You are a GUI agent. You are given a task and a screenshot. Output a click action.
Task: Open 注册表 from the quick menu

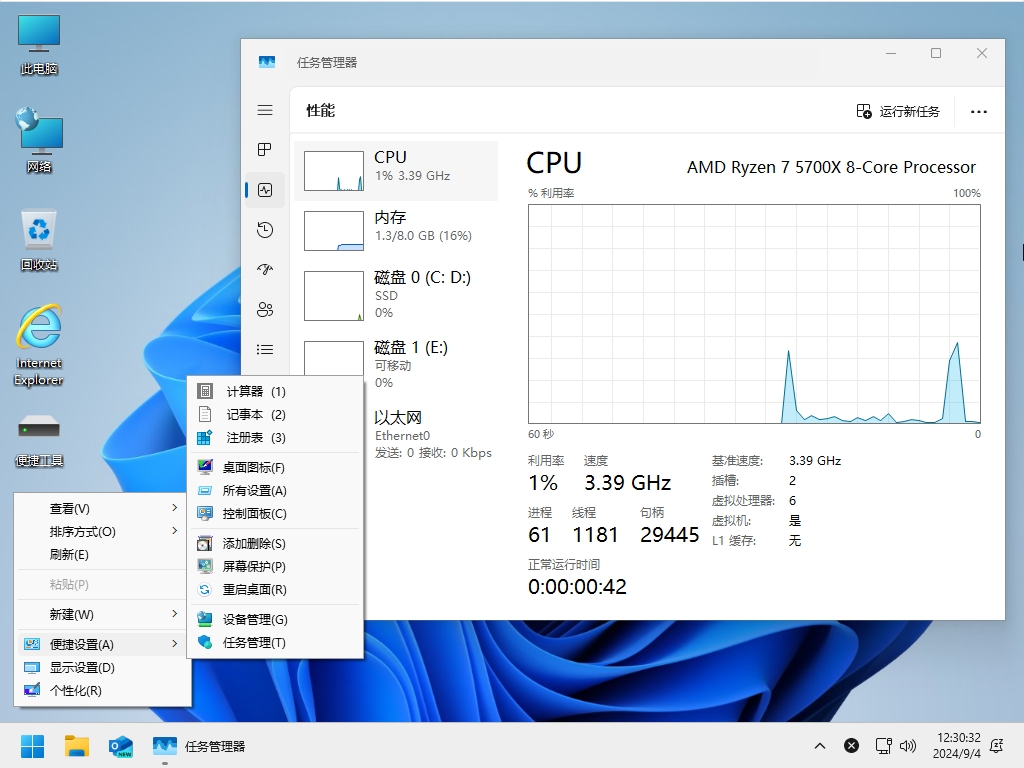pyautogui.click(x=250, y=437)
